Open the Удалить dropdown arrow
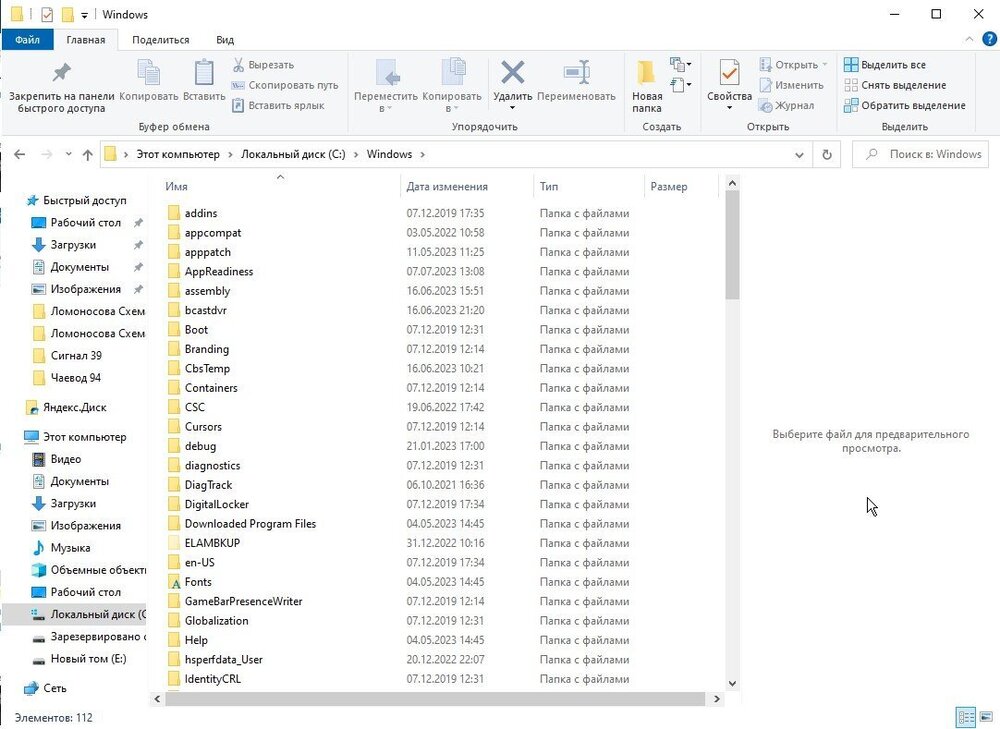This screenshot has width=1000, height=729. (512, 108)
